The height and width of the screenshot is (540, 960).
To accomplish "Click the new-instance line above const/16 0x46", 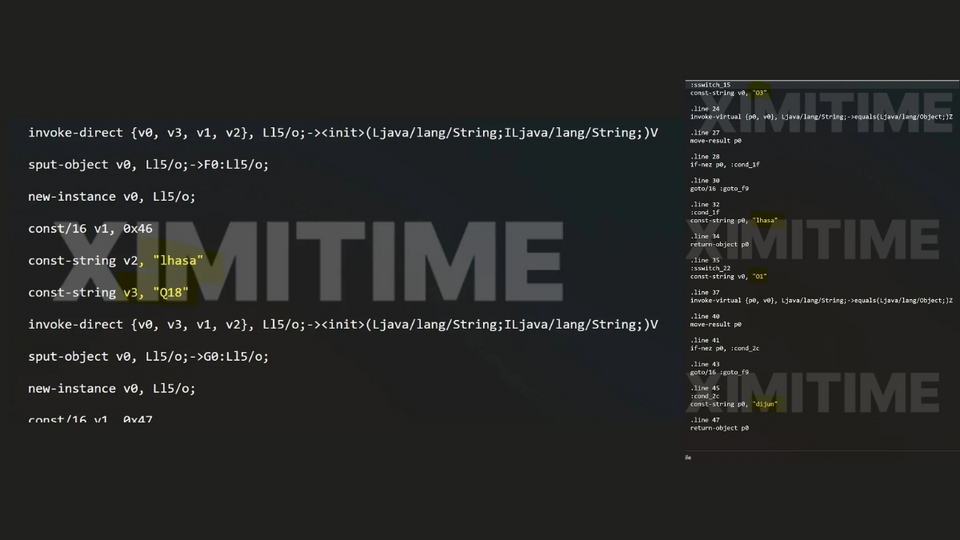I will (111, 197).
